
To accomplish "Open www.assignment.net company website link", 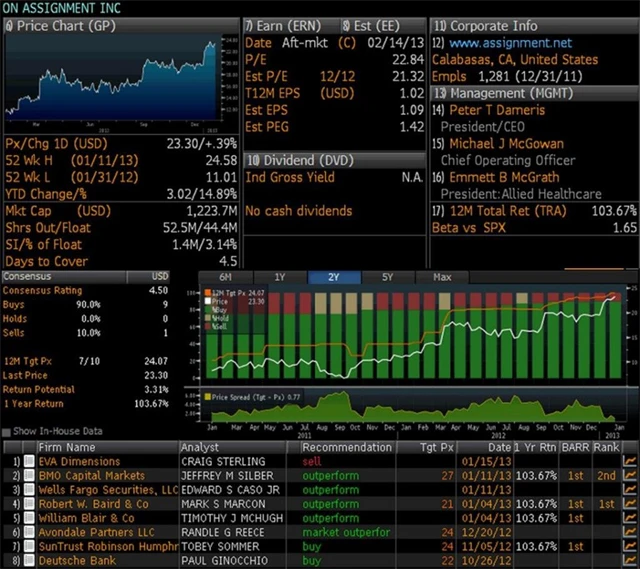I will (x=510, y=44).
